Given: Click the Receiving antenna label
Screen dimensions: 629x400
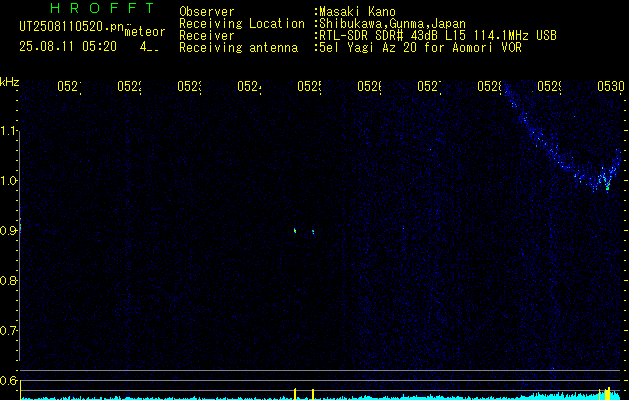Looking at the screenshot, I should pos(238,48).
